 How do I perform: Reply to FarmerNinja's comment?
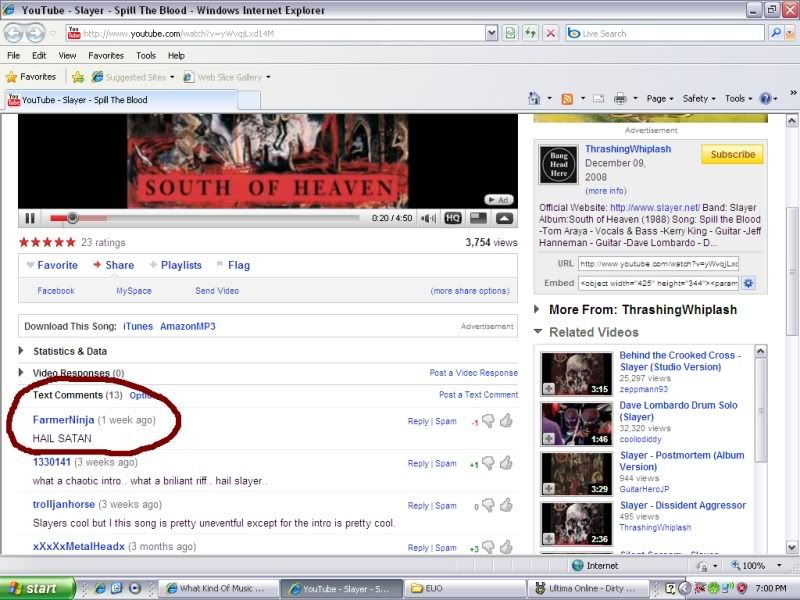(418, 421)
